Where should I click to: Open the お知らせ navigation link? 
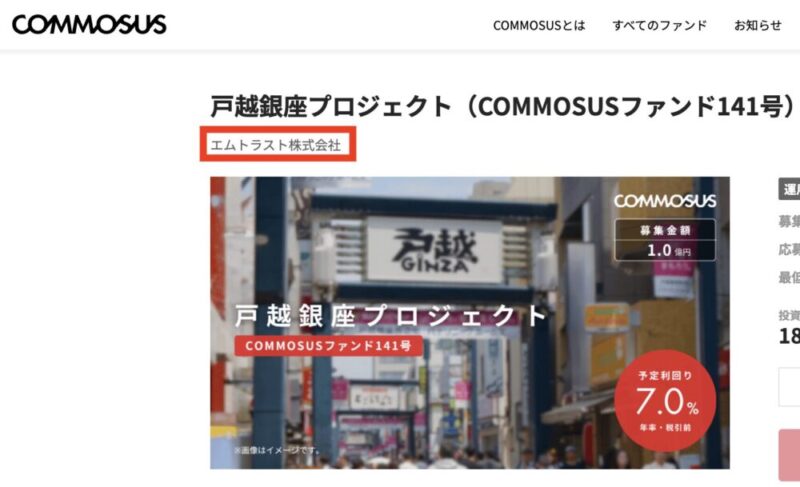(x=758, y=25)
